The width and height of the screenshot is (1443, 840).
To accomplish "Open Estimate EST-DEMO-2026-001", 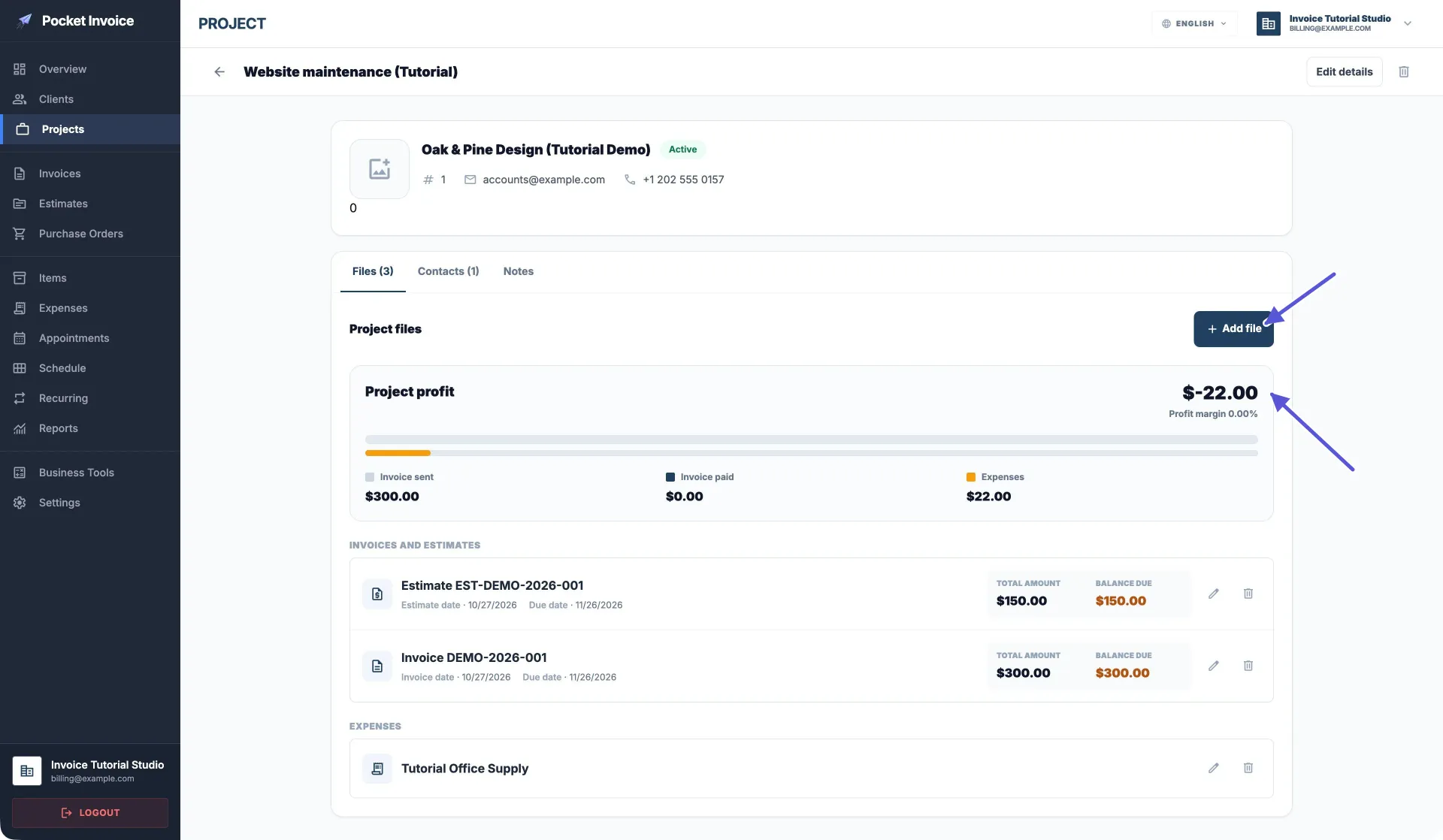I will 492,585.
